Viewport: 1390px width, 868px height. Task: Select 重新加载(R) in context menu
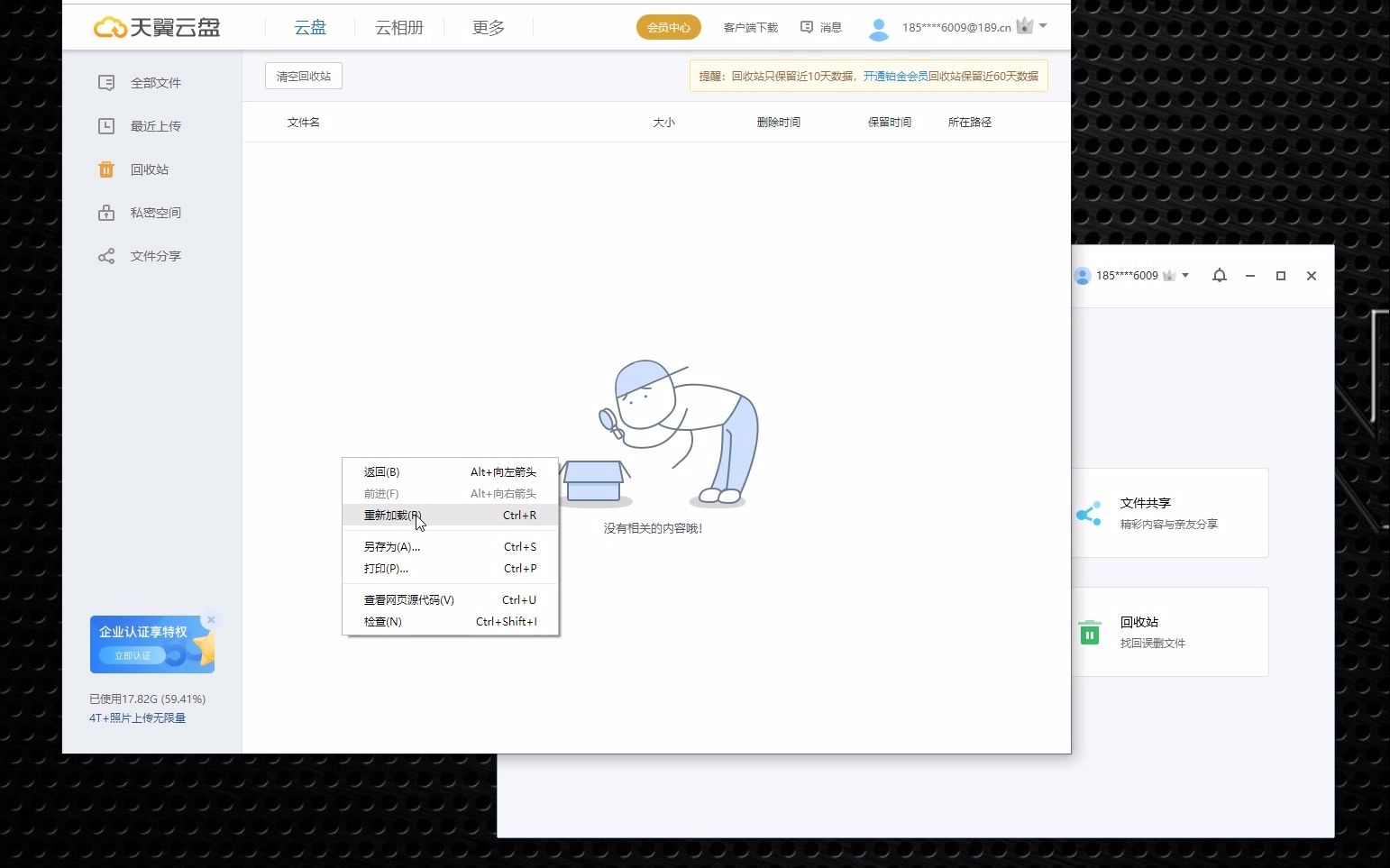tap(451, 516)
